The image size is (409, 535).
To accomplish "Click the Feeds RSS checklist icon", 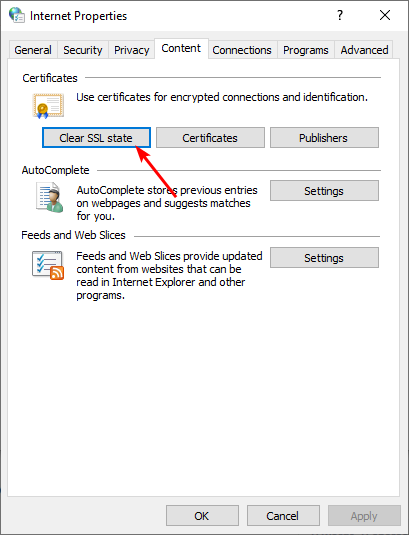I will tap(48, 265).
